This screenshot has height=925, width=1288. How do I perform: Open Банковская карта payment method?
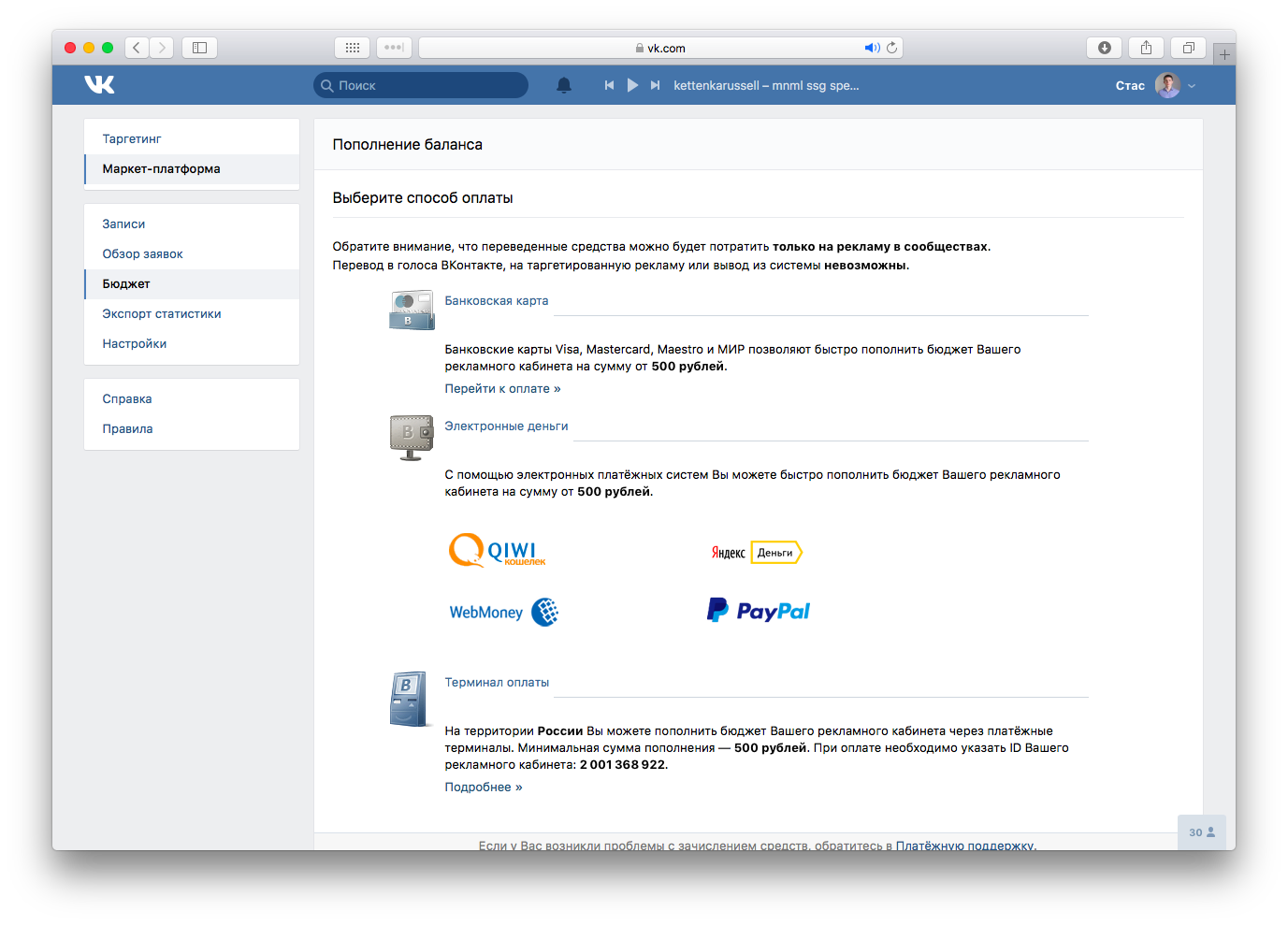click(x=497, y=300)
